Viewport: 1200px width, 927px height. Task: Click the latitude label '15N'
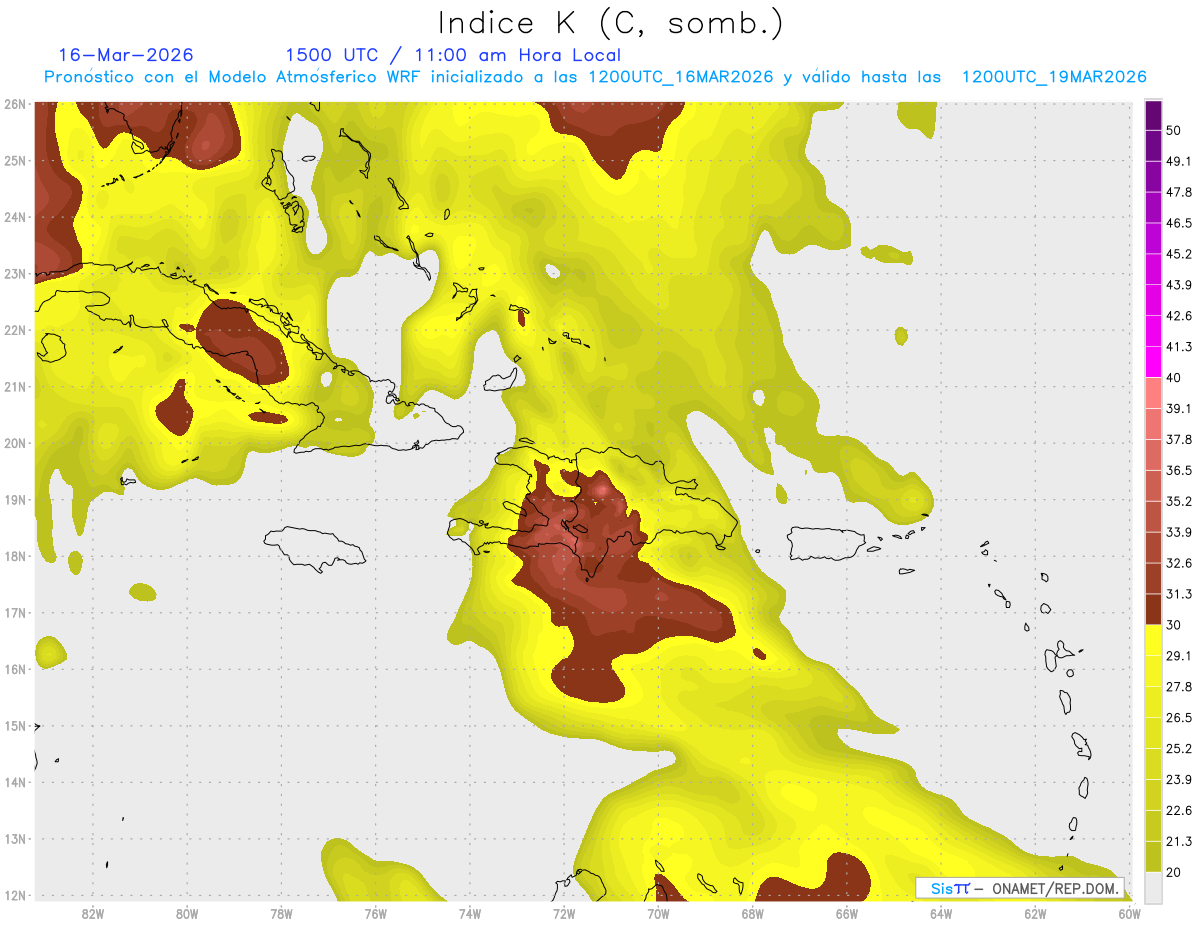point(15,726)
